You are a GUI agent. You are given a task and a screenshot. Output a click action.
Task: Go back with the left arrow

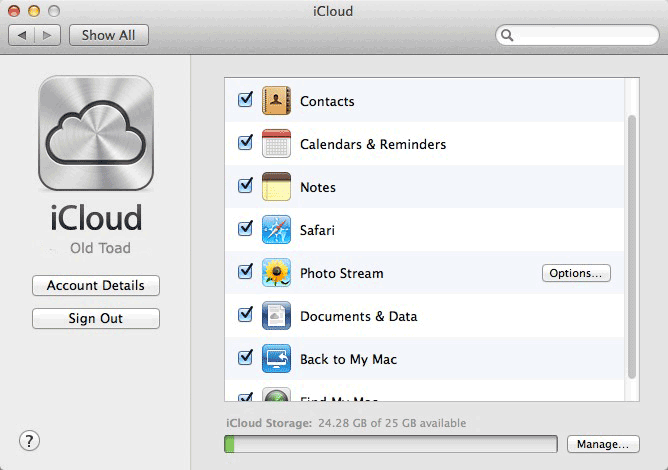tap(21, 35)
